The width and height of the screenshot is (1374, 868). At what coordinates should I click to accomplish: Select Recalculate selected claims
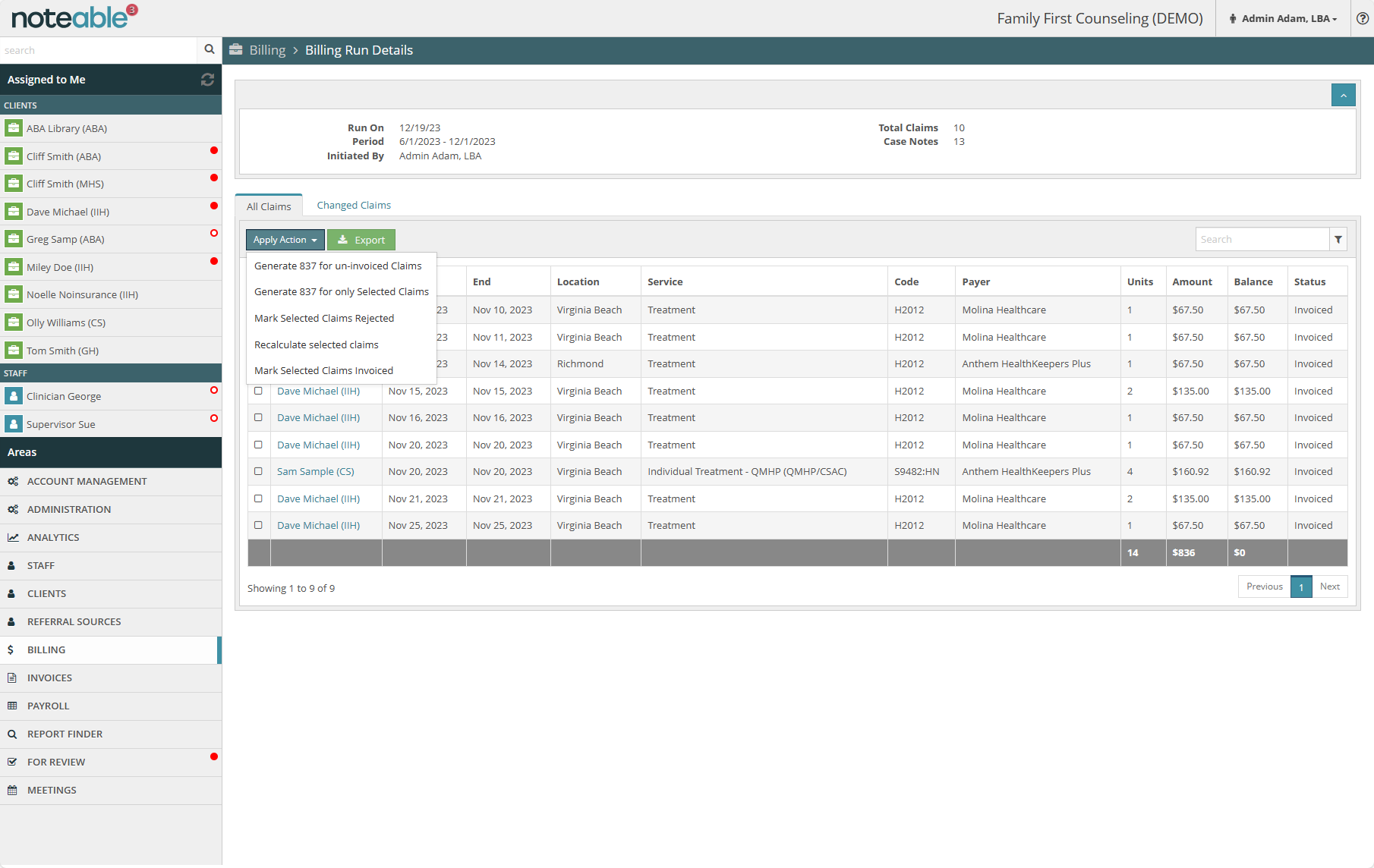pyautogui.click(x=317, y=344)
